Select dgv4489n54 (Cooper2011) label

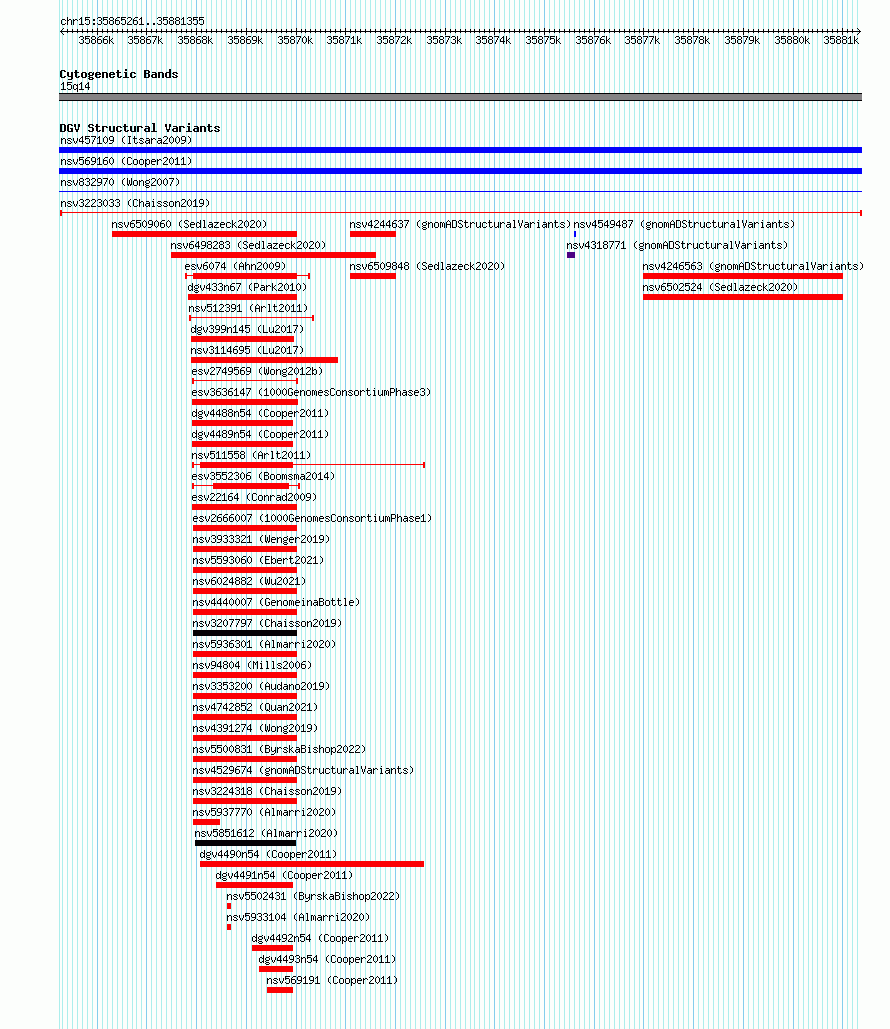(x=261, y=434)
